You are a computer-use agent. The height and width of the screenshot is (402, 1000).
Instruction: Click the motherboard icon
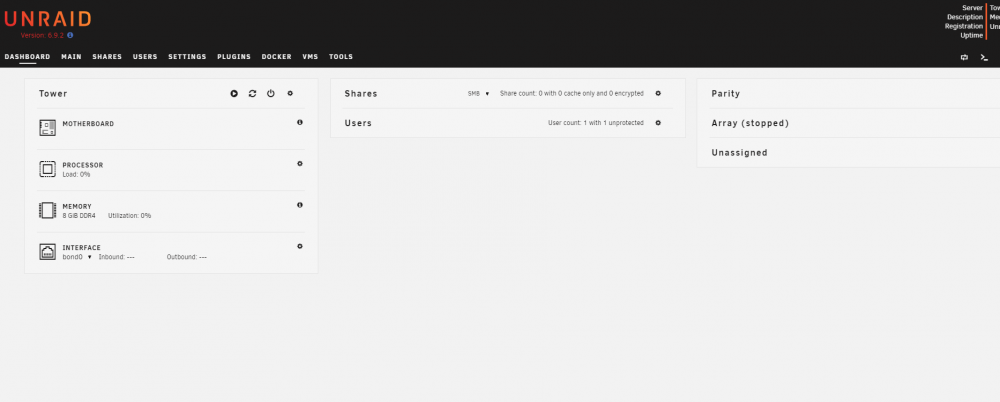coord(47,128)
